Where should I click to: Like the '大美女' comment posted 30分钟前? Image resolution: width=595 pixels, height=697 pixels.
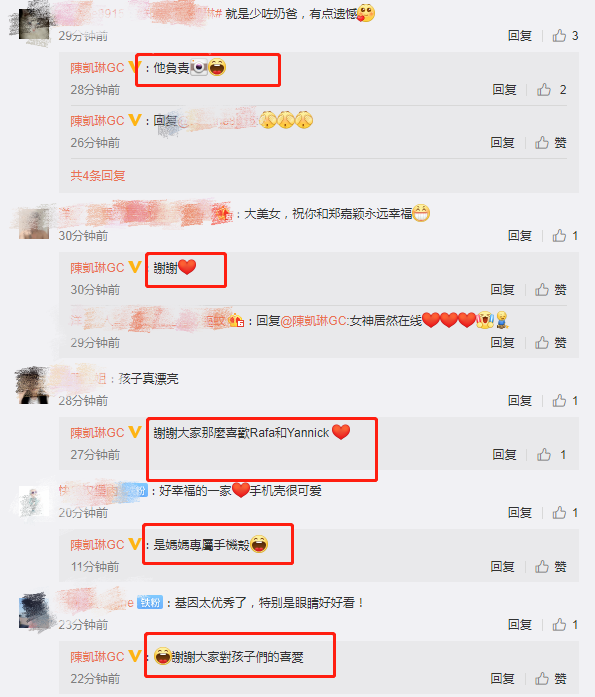point(565,236)
